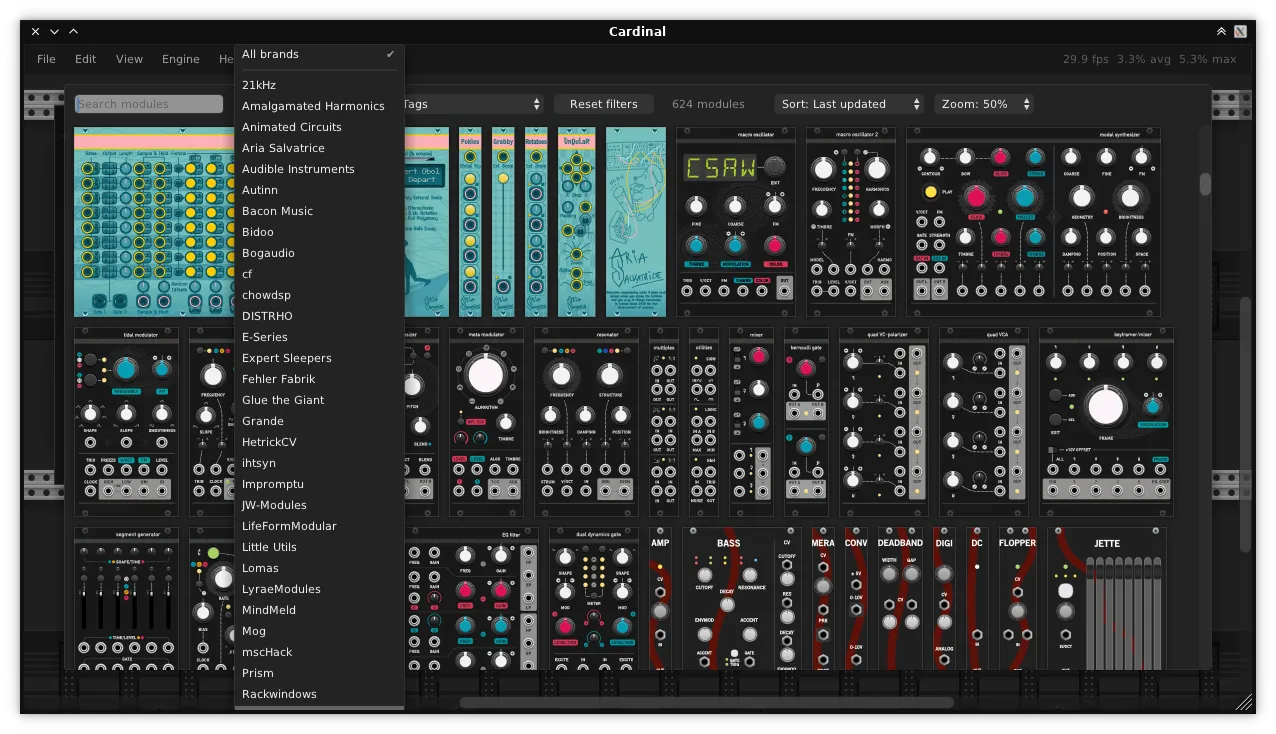Select the quad VCA module

tap(984, 420)
